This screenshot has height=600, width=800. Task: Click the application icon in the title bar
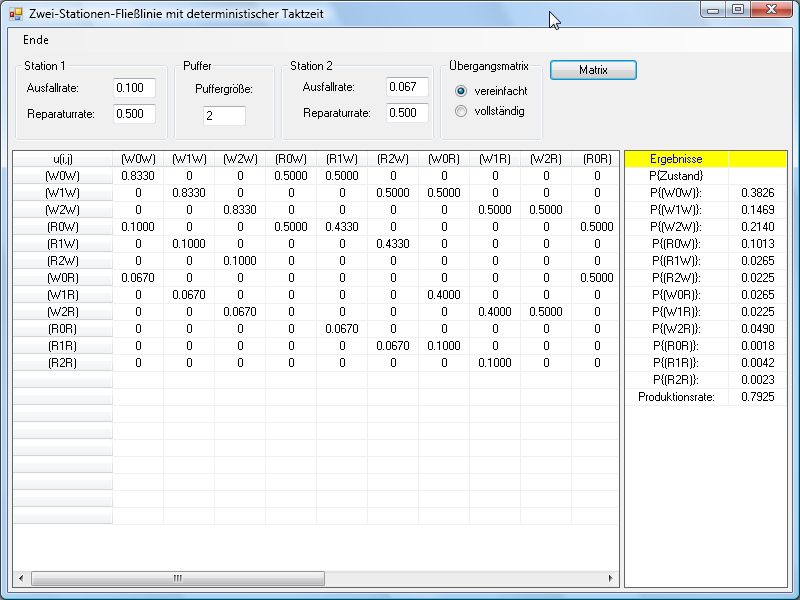pyautogui.click(x=16, y=14)
